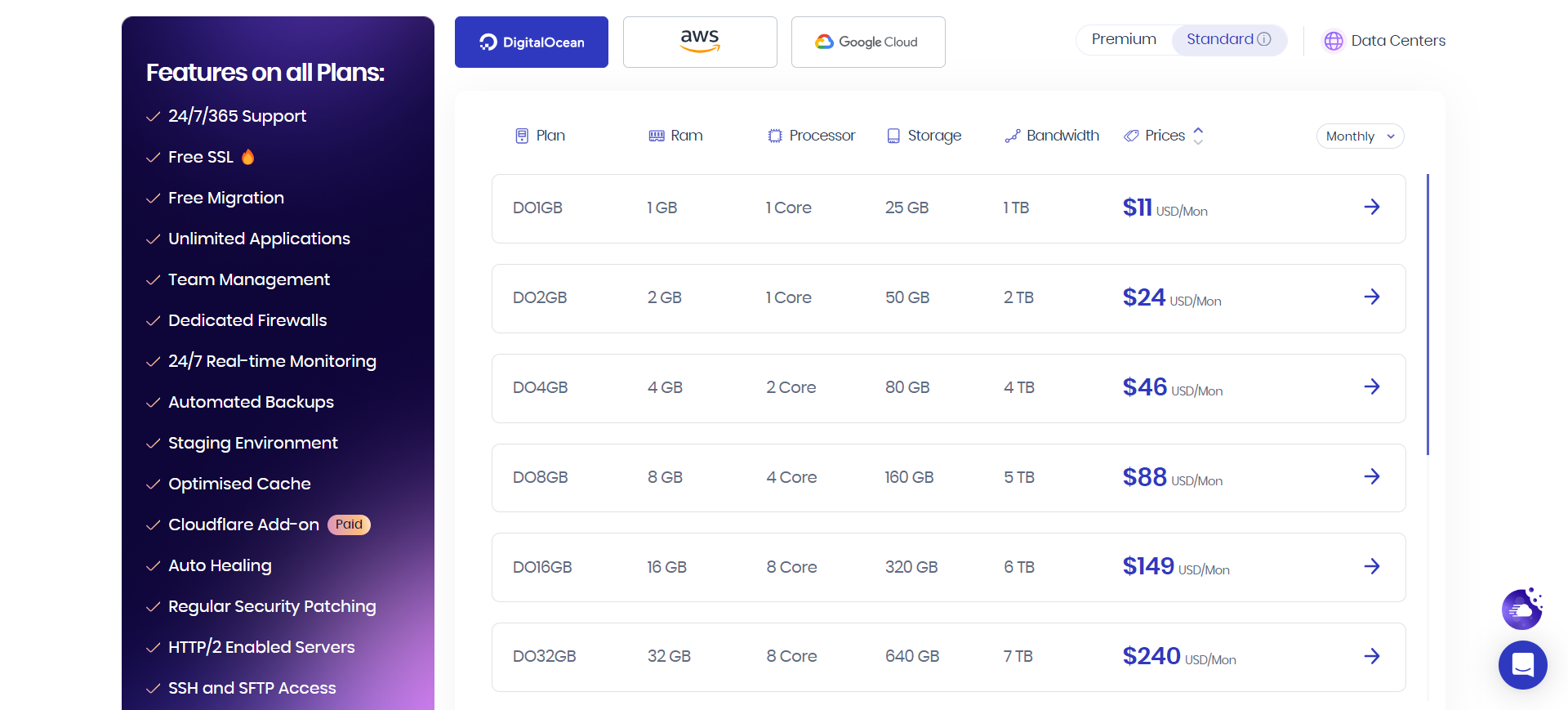Select the $240 USD/Mon price
1568x710 pixels.
pos(1179,657)
